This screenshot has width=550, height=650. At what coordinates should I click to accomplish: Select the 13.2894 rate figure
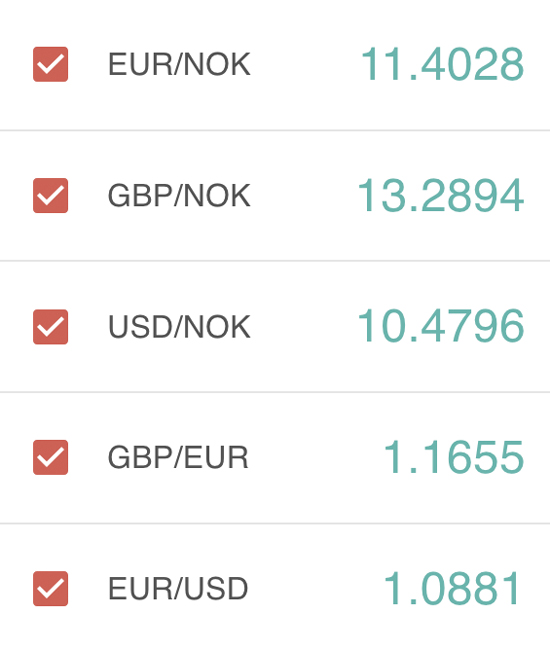pos(441,195)
